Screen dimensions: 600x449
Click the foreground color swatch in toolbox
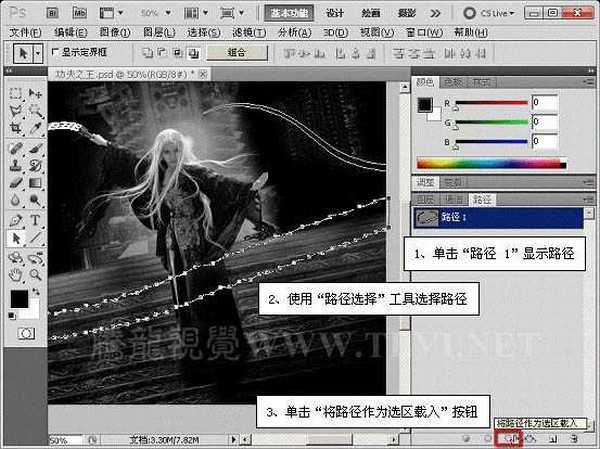coord(20,298)
